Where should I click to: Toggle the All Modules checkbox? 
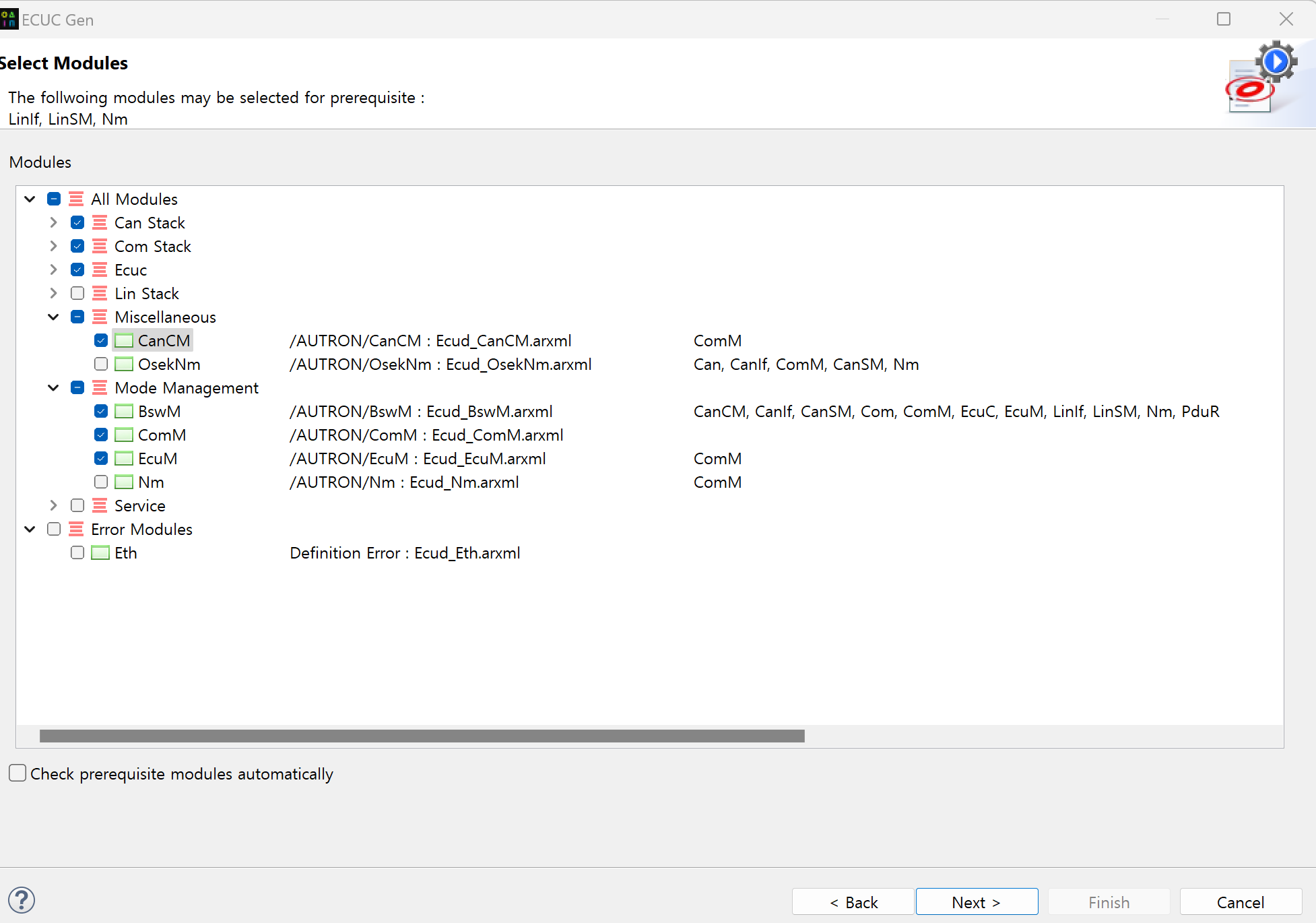tap(54, 199)
